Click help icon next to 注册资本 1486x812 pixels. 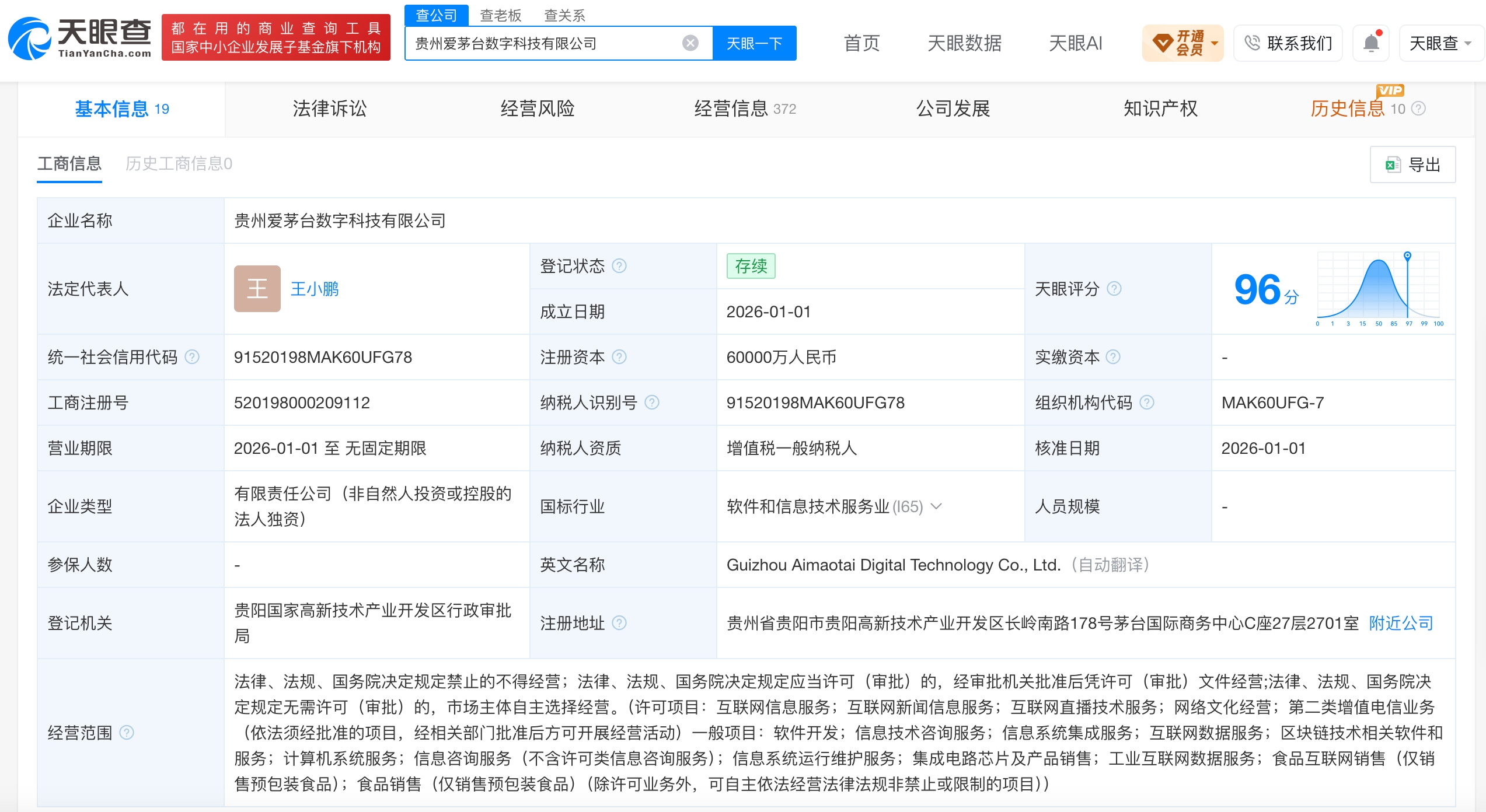pos(619,357)
